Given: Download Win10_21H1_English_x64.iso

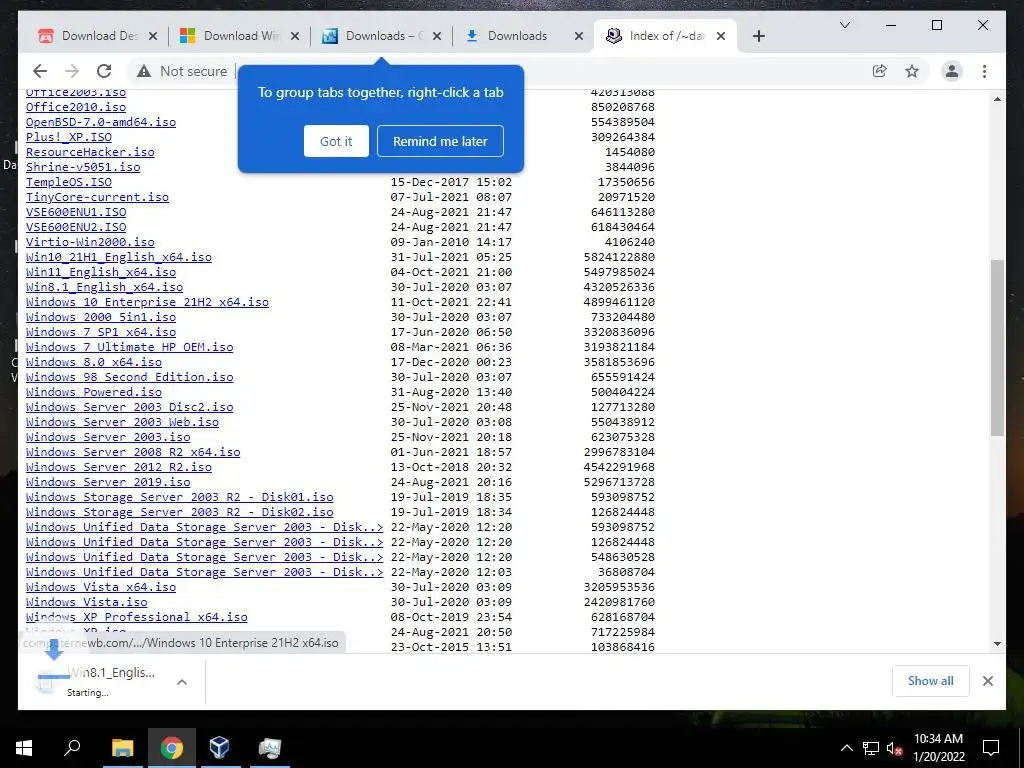Looking at the screenshot, I should click(119, 257).
